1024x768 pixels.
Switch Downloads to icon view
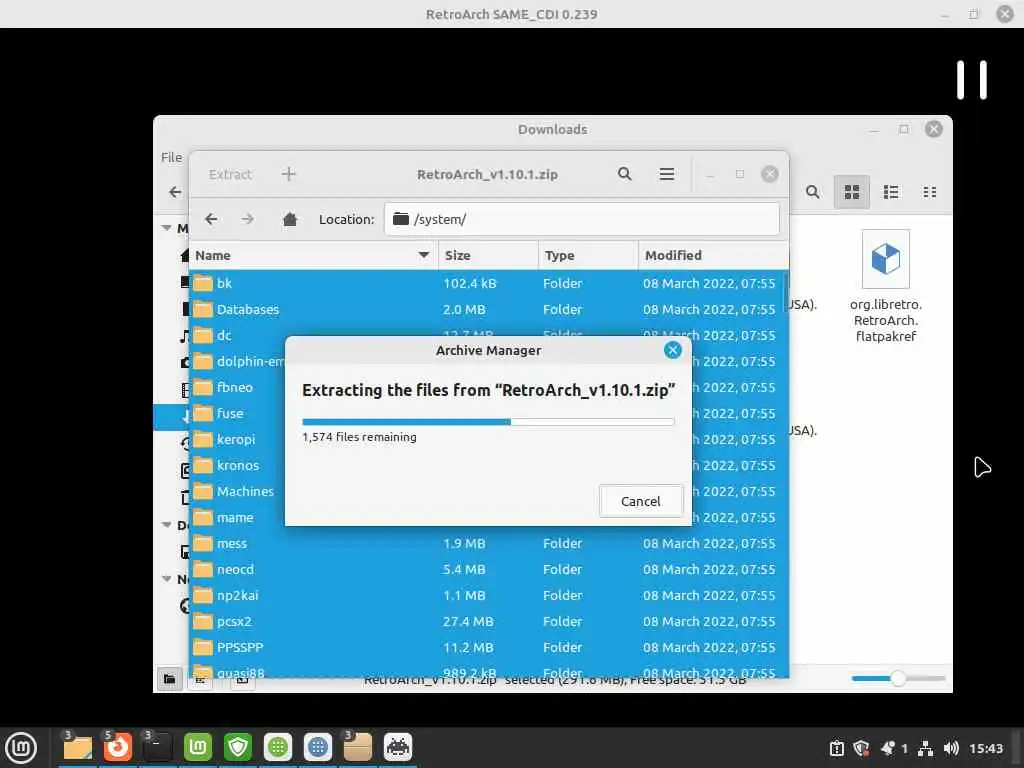click(x=852, y=192)
